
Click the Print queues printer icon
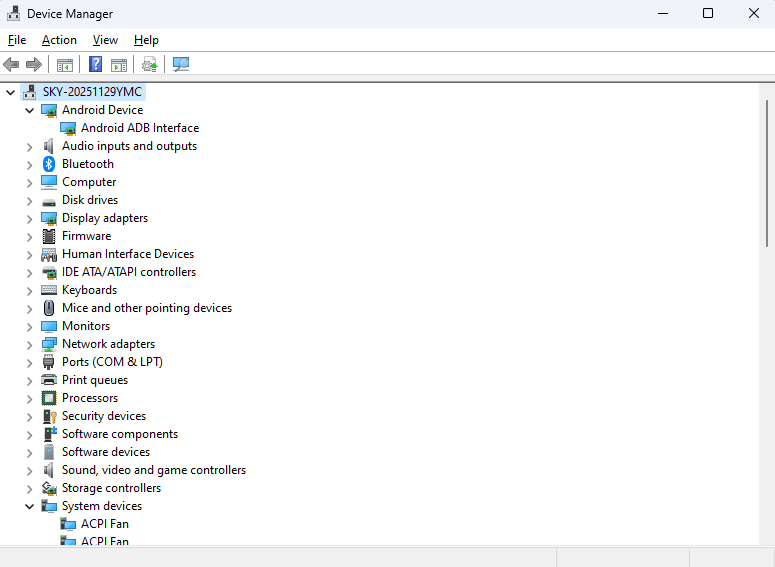tap(49, 380)
